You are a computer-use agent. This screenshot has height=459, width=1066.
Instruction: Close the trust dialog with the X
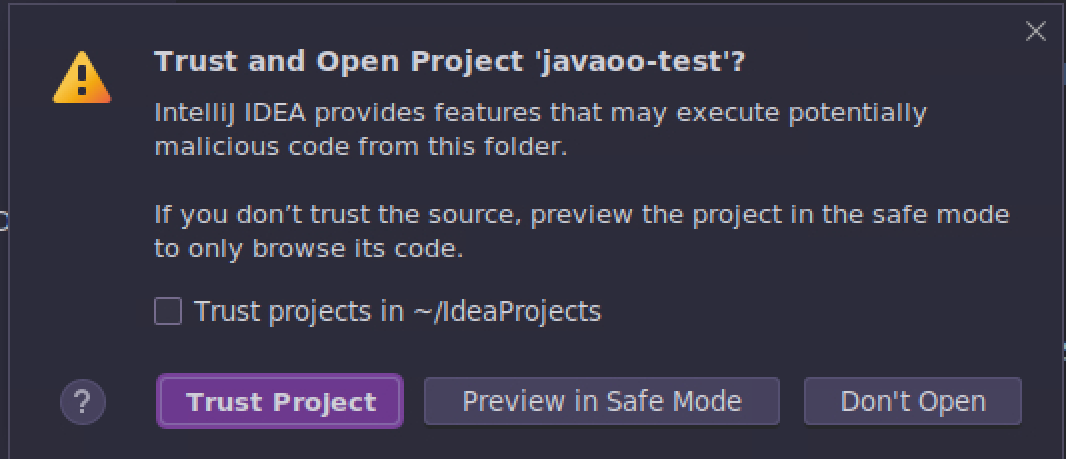[x=1035, y=31]
